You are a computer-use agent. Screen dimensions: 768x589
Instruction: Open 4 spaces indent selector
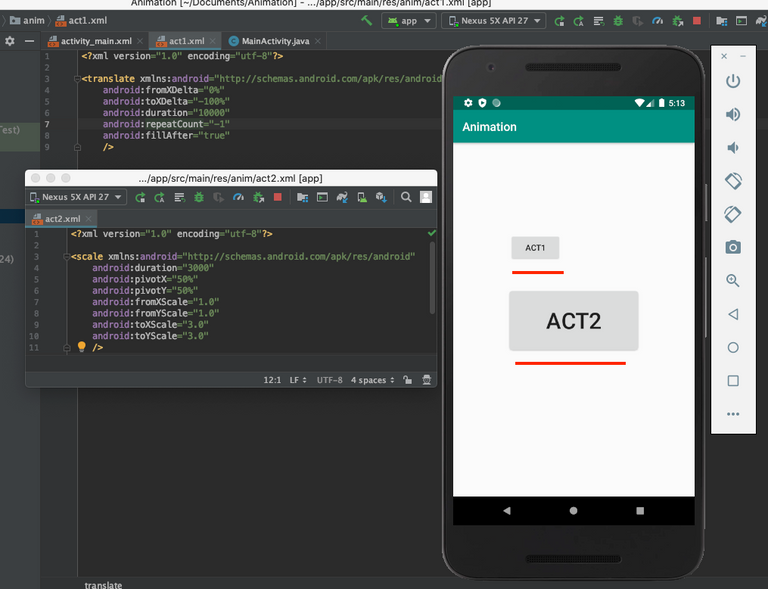372,380
